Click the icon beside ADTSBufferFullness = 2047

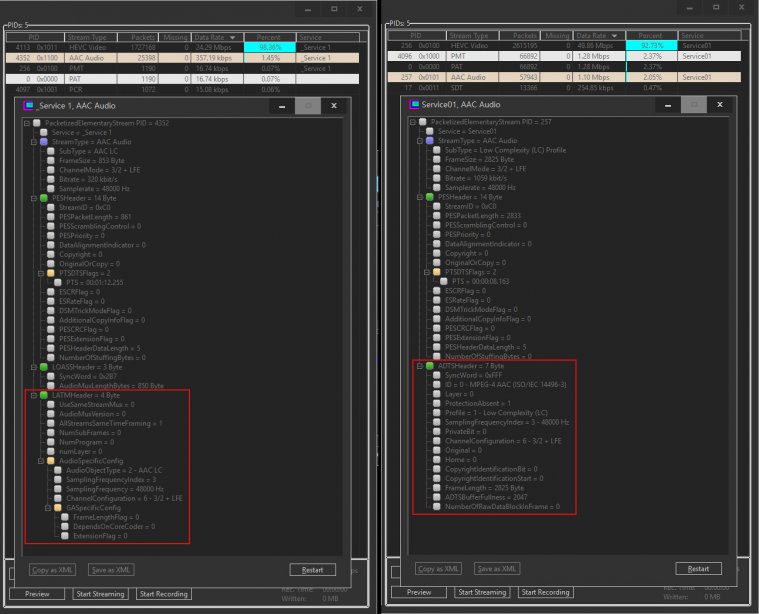pyautogui.click(x=437, y=497)
